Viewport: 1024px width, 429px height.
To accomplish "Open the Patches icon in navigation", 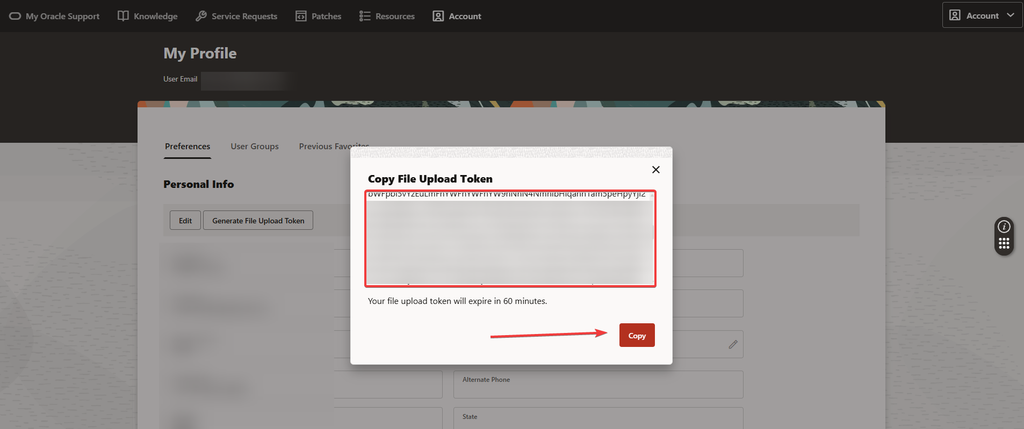I will tap(301, 16).
